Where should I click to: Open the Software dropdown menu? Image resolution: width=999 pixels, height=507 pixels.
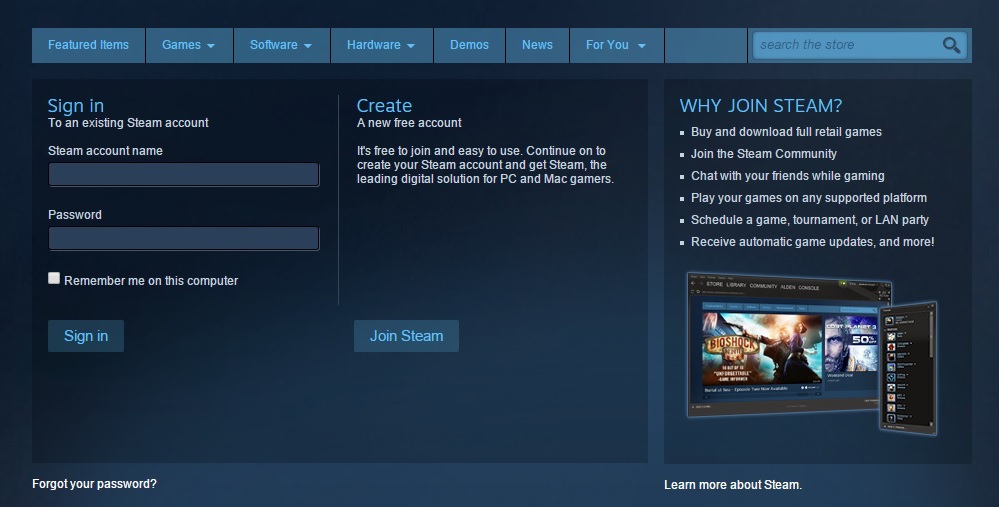(282, 45)
